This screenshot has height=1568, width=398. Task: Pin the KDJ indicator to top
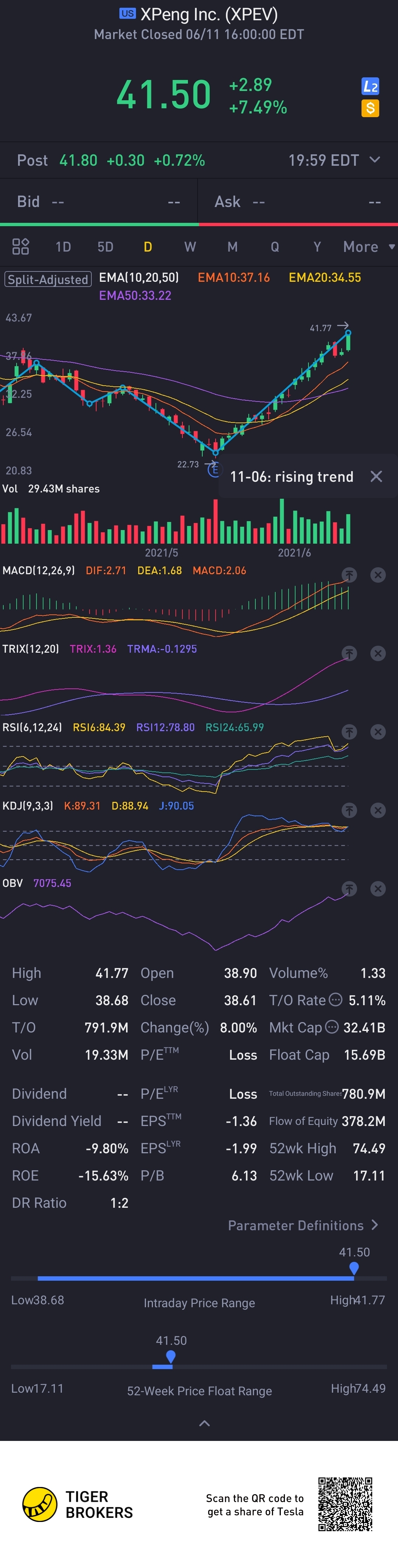349,810
